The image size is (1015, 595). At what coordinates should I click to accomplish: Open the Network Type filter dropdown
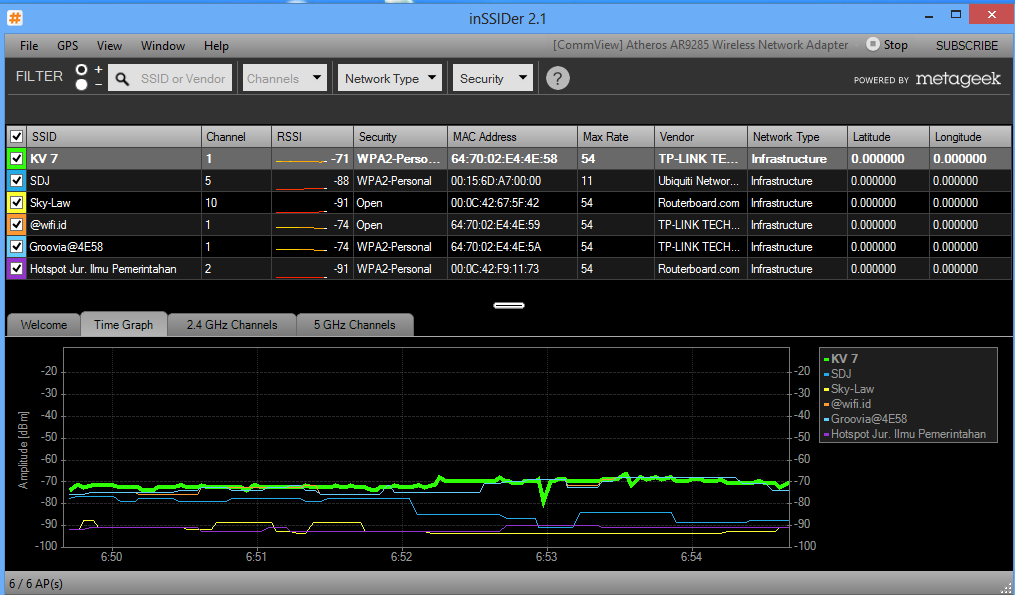point(390,78)
